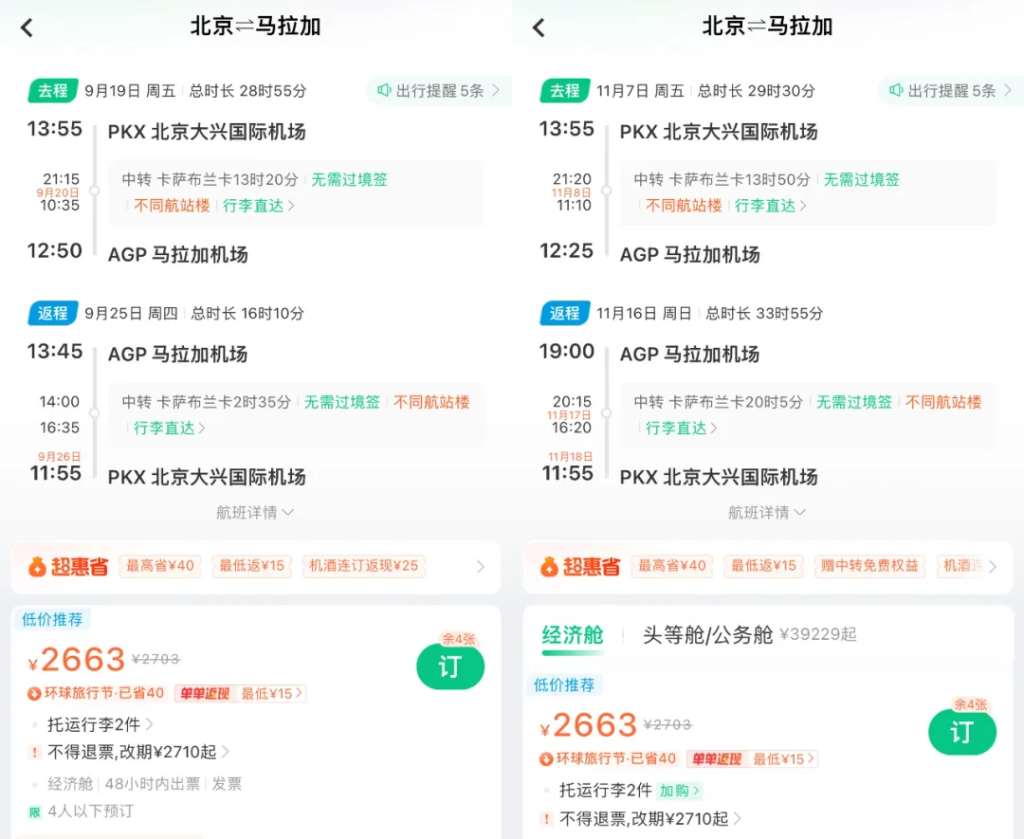Expand 航班详情 in the right screen
The width and height of the screenshot is (1024, 839).
[x=767, y=513]
